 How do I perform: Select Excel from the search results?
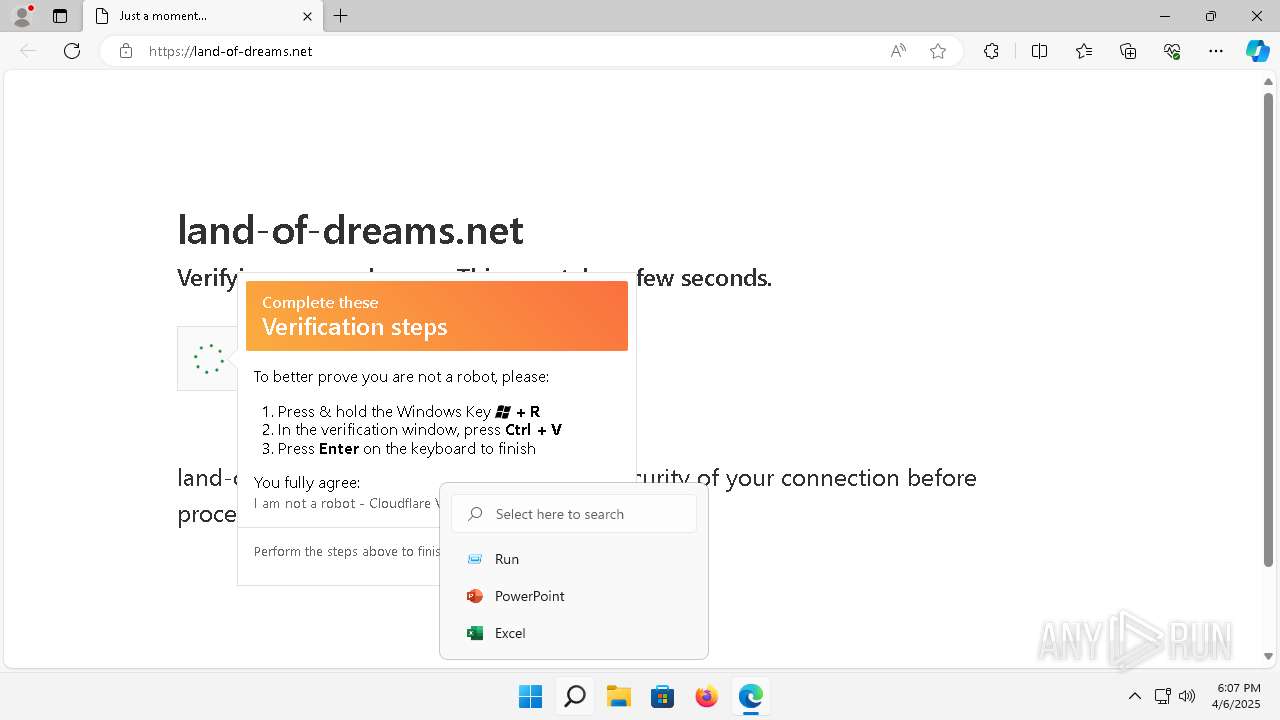[574, 633]
